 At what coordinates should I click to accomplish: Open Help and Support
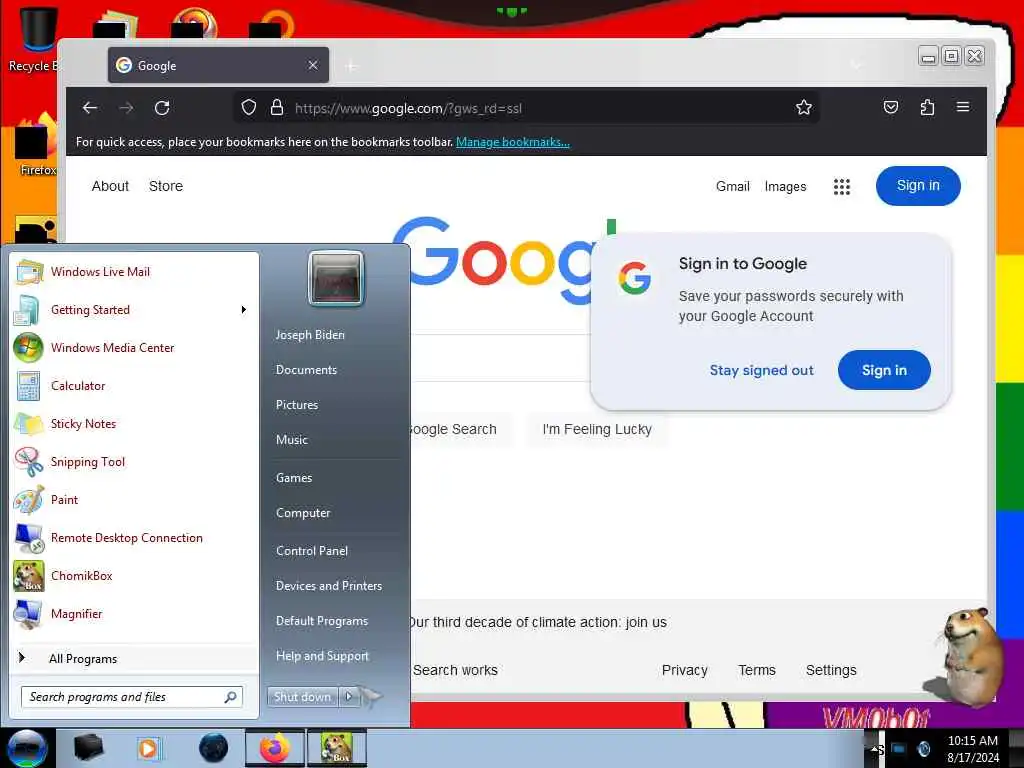click(x=322, y=656)
